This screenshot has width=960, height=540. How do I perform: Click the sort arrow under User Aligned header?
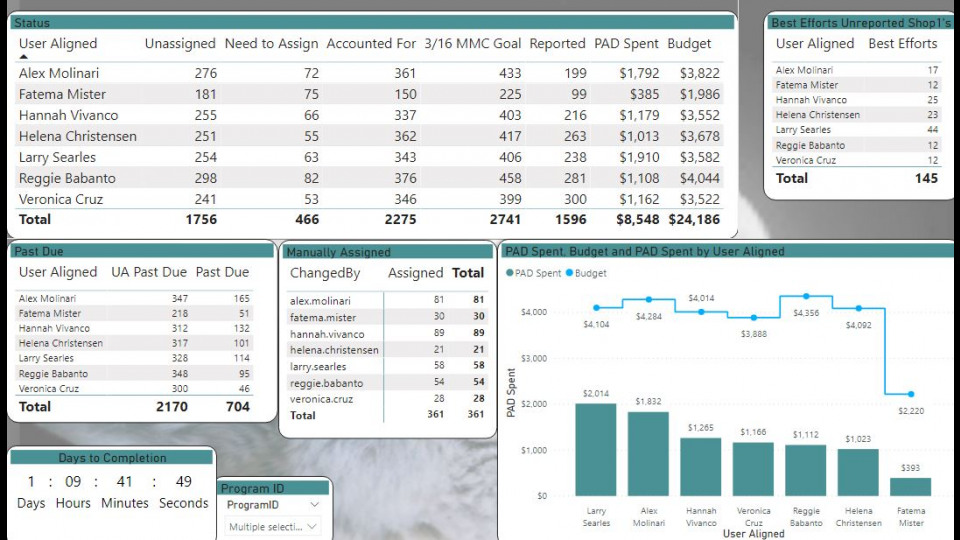click(x=24, y=58)
